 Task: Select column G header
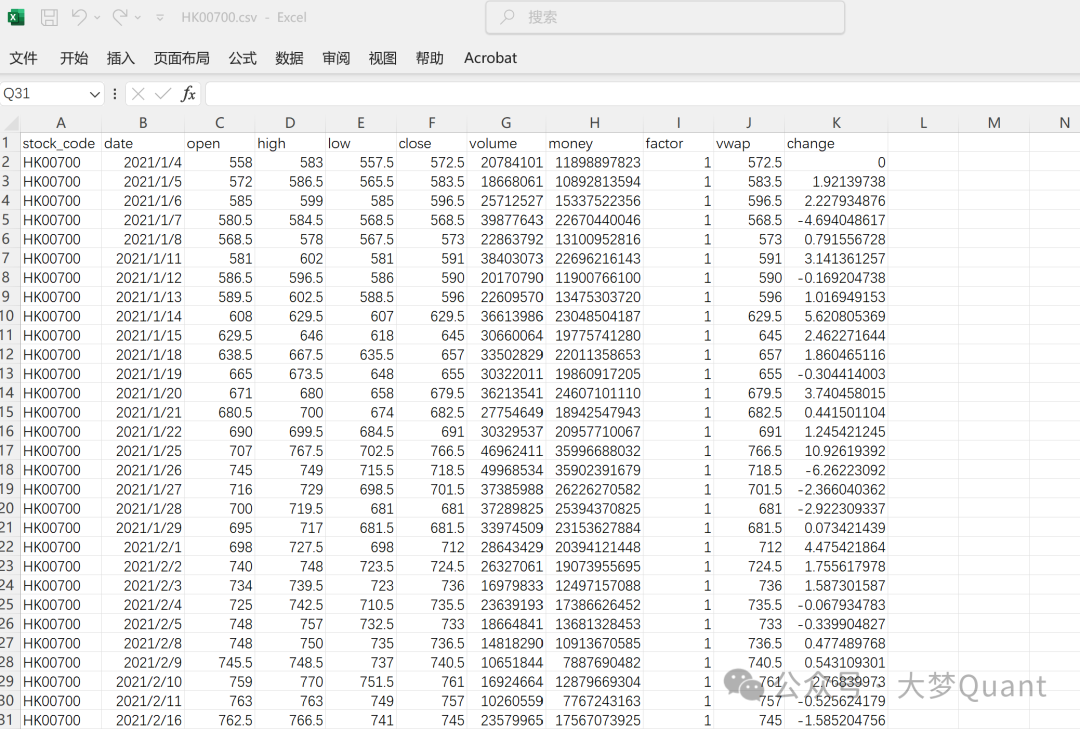(506, 123)
